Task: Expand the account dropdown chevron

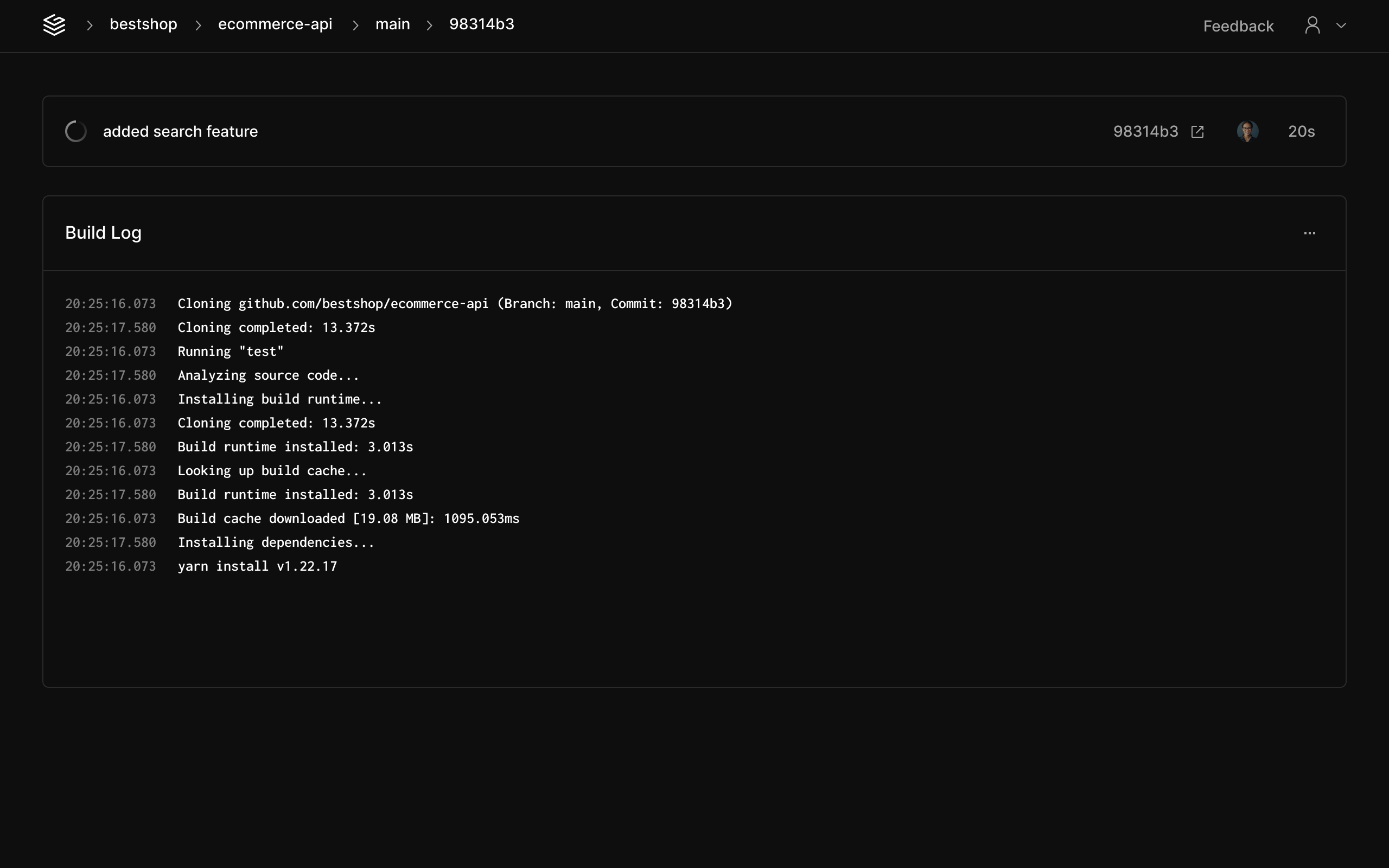Action: tap(1341, 25)
